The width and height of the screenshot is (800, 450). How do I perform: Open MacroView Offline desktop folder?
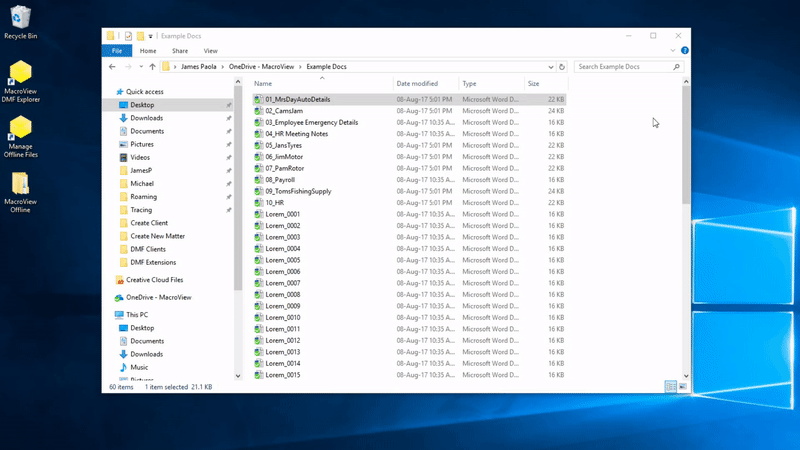click(20, 192)
